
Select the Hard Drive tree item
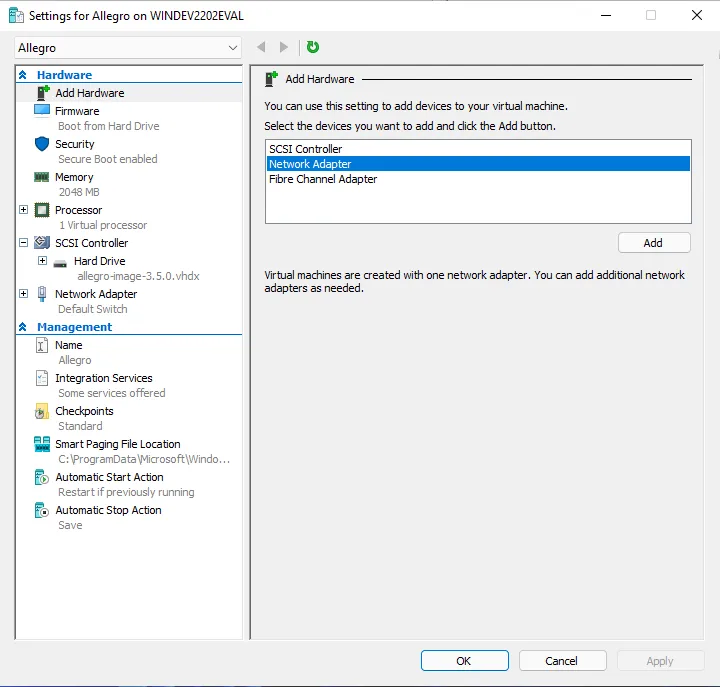point(99,261)
